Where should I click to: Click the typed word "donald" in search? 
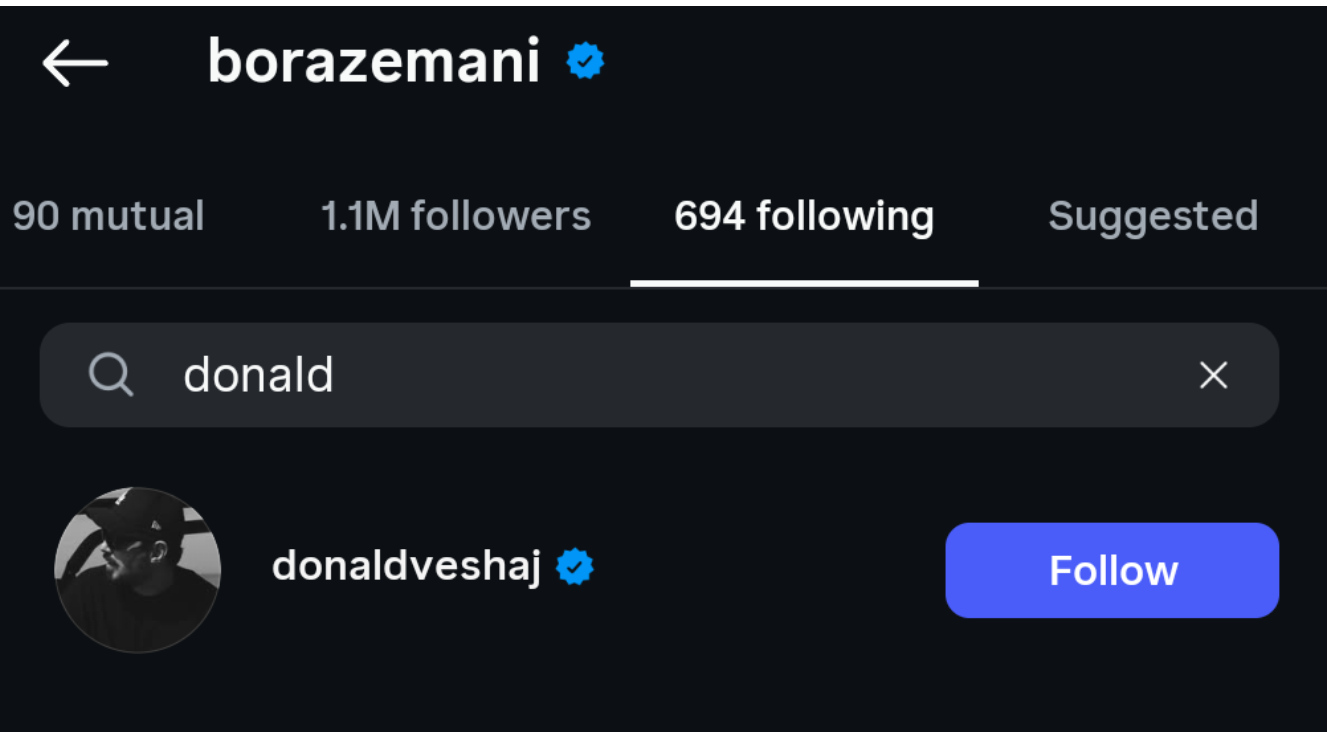pyautogui.click(x=258, y=376)
